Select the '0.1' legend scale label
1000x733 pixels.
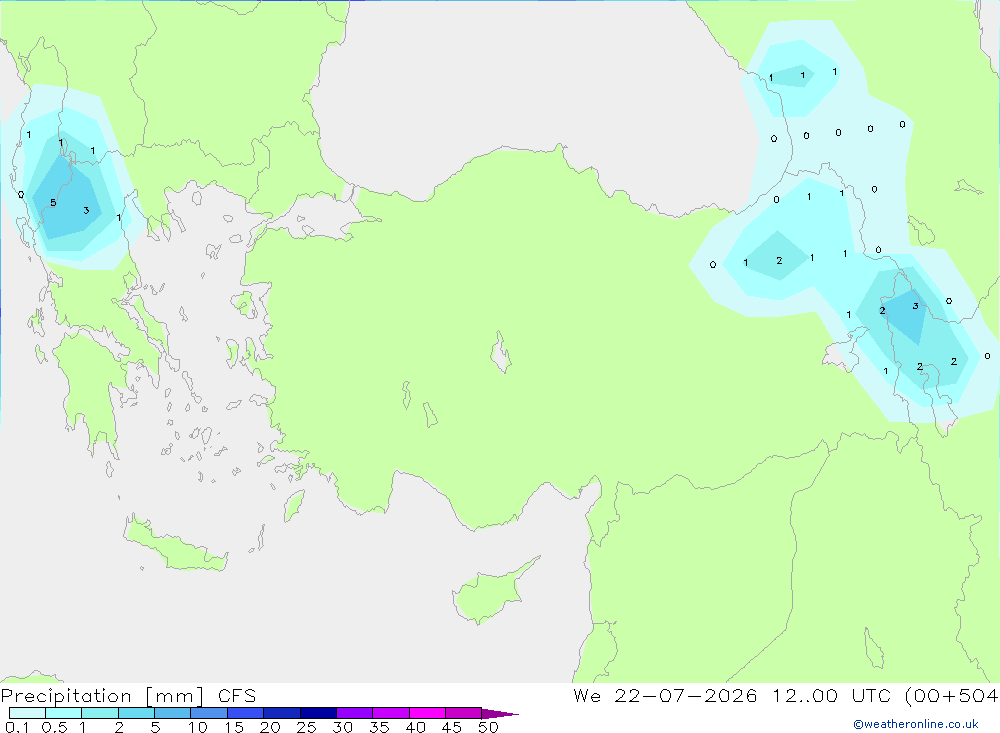(x=17, y=727)
